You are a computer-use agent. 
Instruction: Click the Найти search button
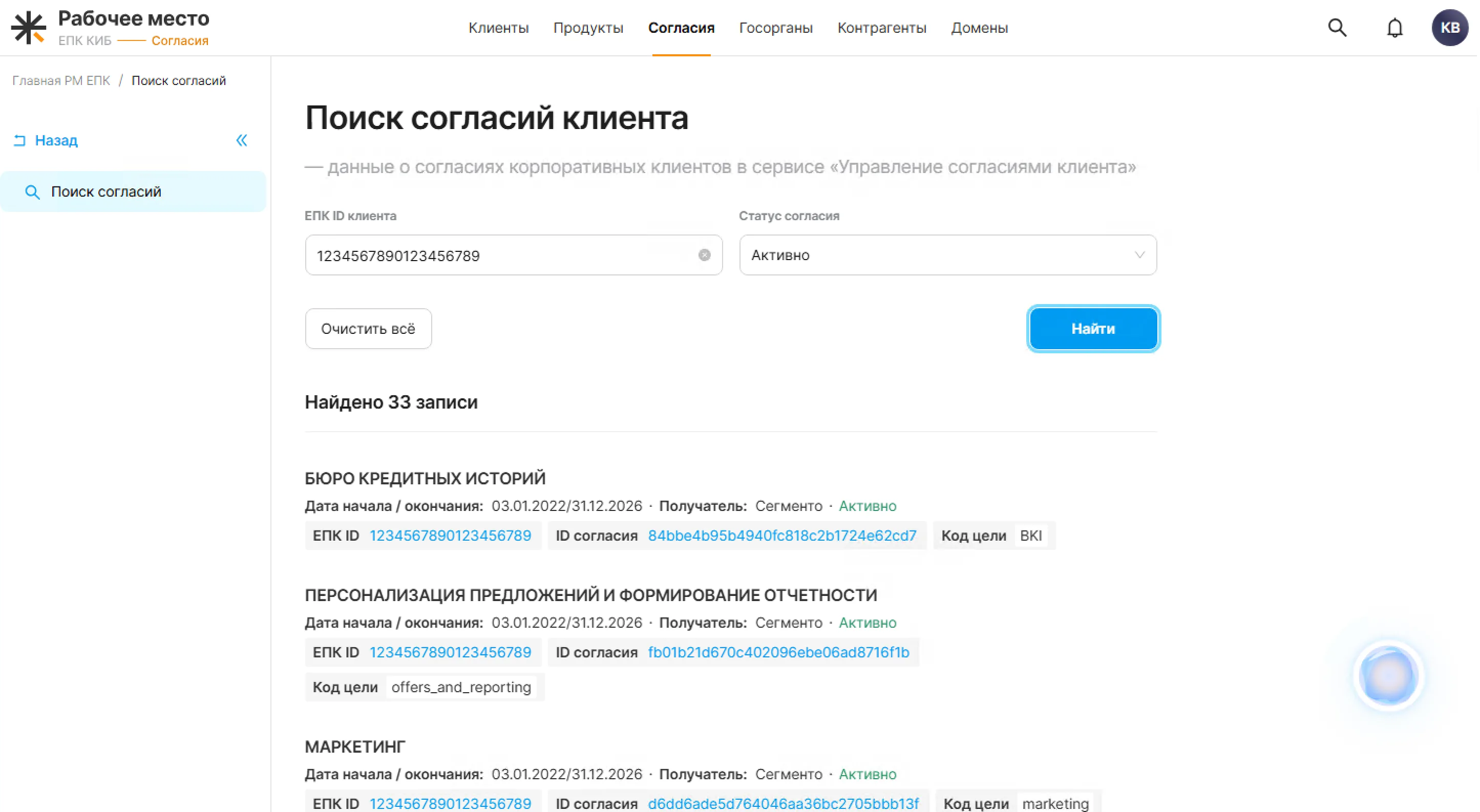(1094, 329)
